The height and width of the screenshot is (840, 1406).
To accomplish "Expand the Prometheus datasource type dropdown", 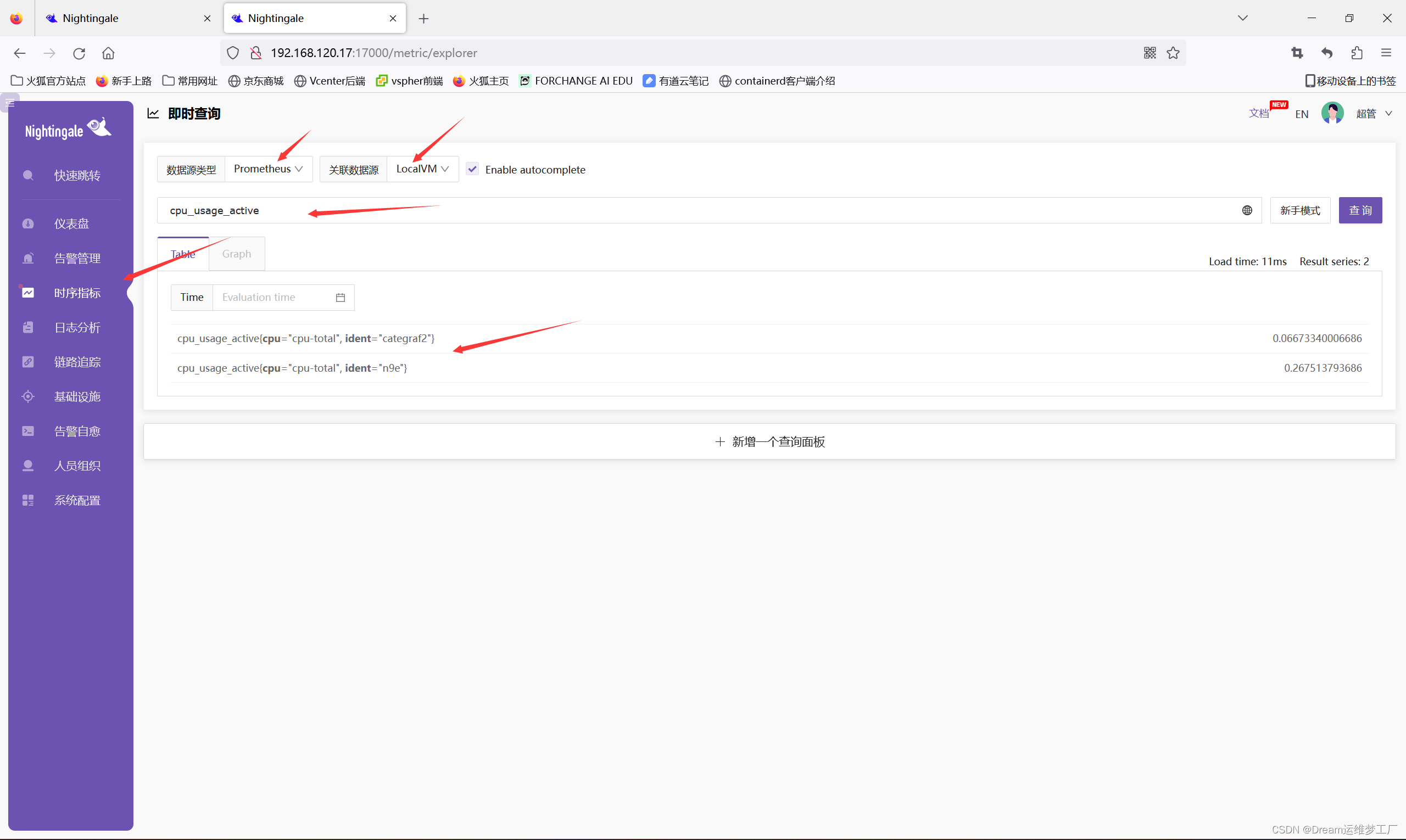I will (269, 169).
